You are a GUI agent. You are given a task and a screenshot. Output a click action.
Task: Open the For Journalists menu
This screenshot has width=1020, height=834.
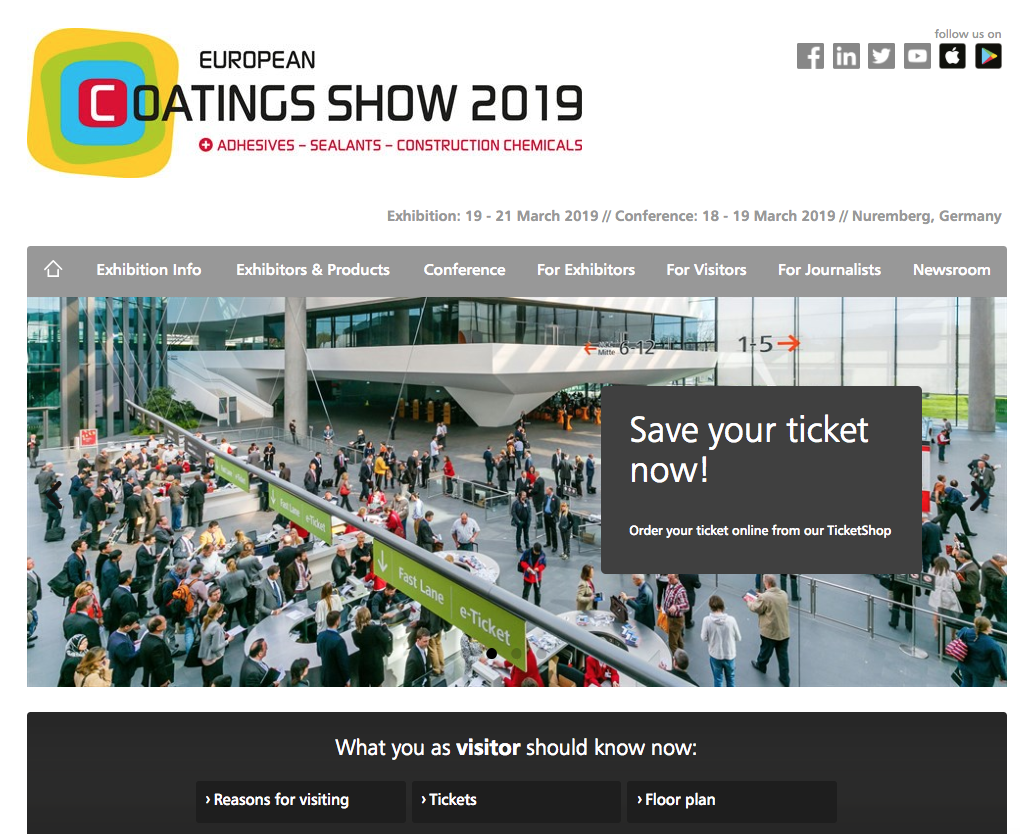(x=829, y=270)
